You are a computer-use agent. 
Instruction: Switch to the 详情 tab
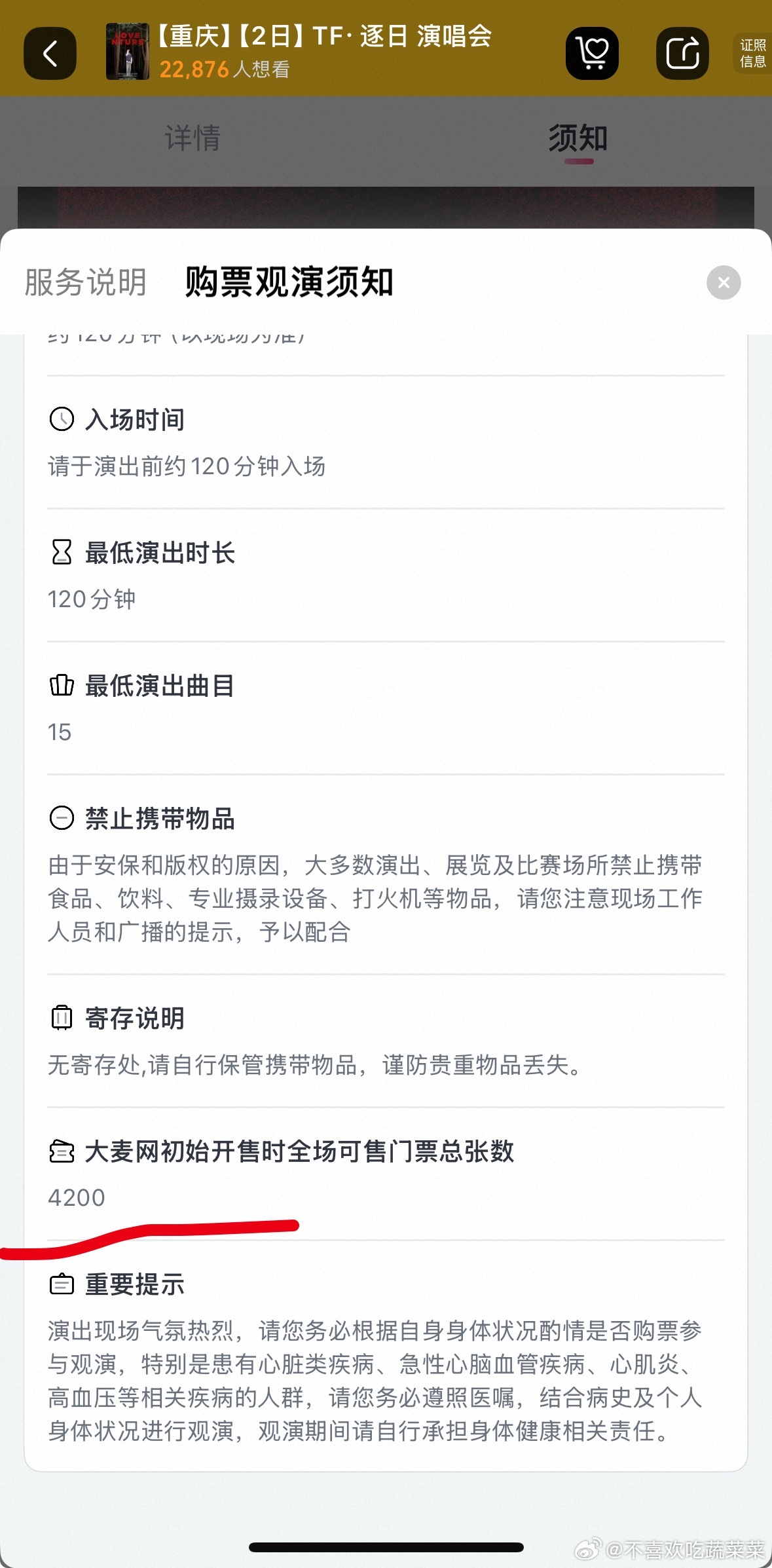tap(193, 138)
